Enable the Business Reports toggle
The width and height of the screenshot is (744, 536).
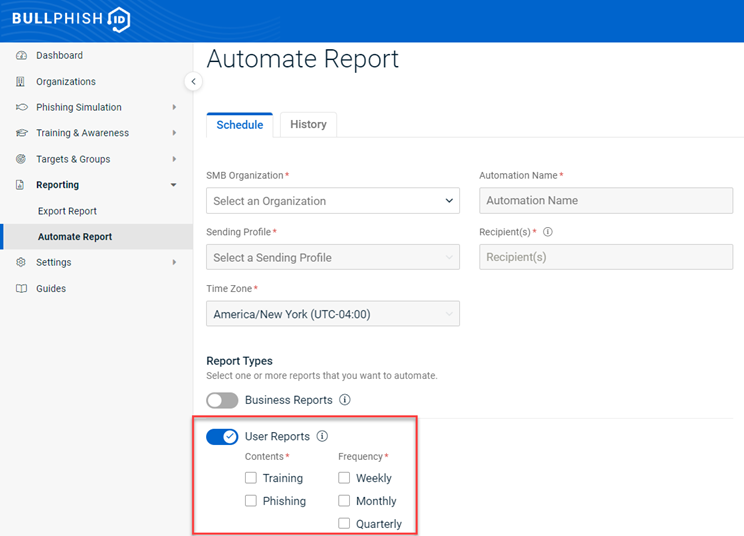click(x=222, y=400)
